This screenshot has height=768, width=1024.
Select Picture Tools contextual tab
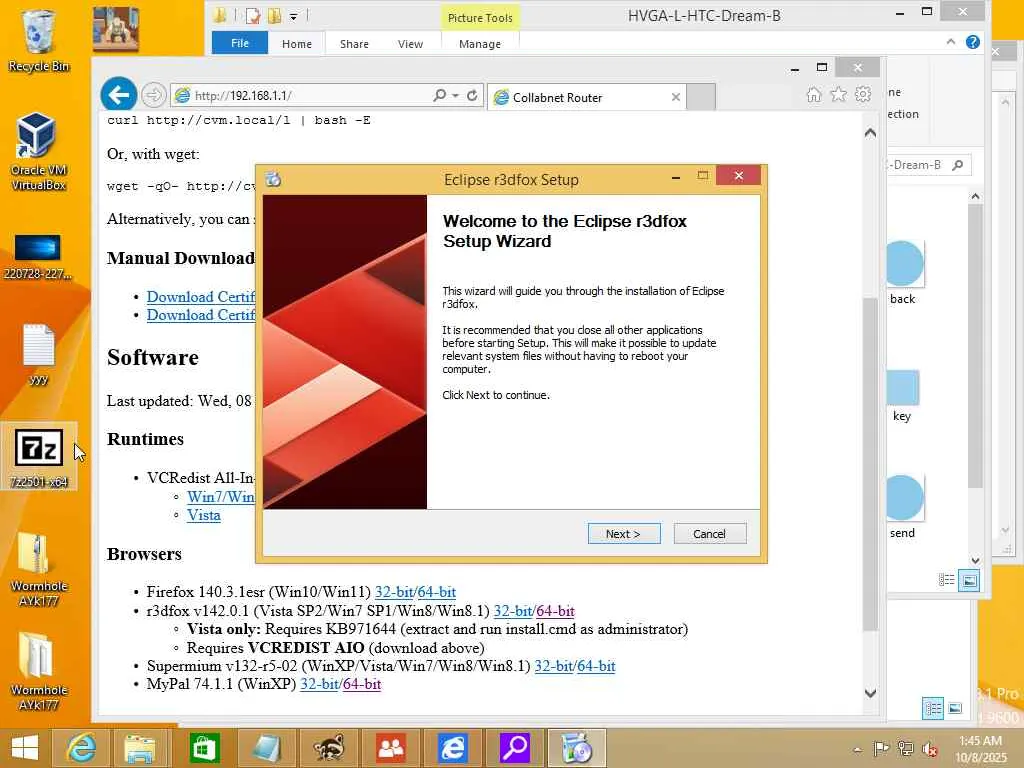coord(480,18)
